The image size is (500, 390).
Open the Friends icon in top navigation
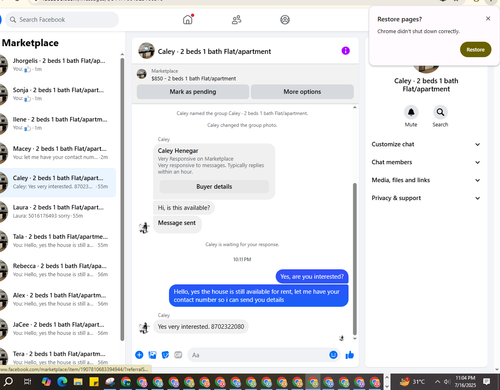click(x=236, y=20)
